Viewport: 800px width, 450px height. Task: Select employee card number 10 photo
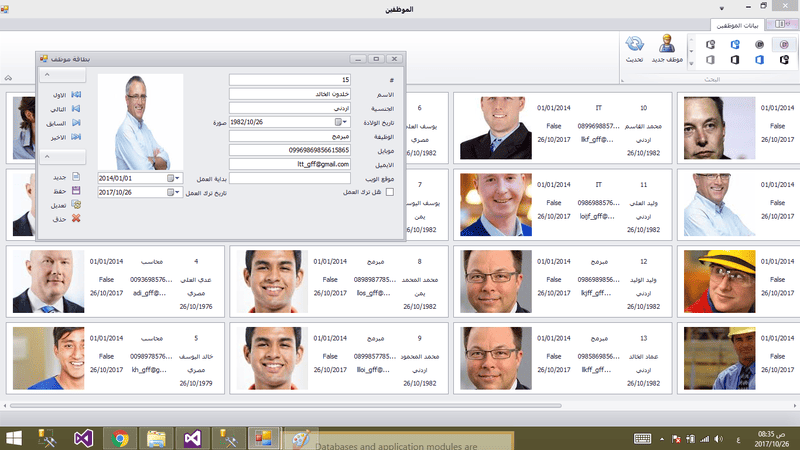click(496, 128)
